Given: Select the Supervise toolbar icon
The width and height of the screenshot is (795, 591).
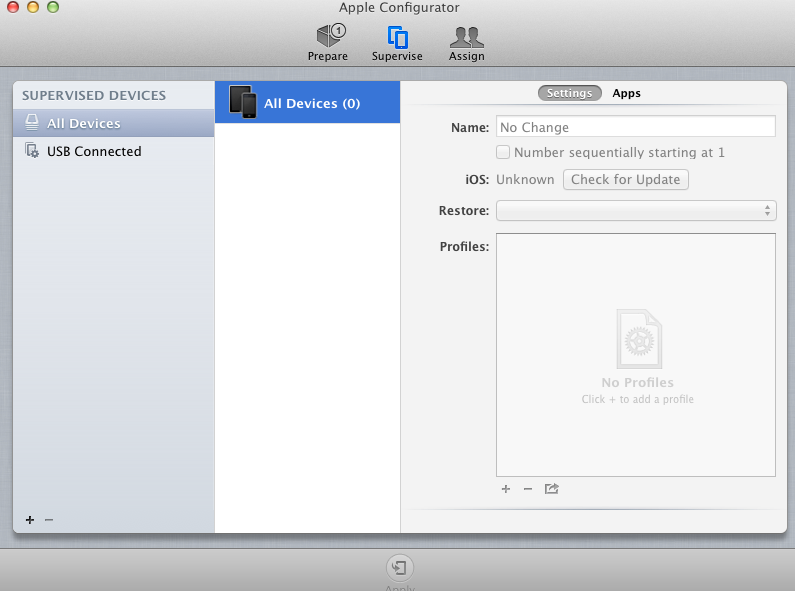Looking at the screenshot, I should click(397, 43).
